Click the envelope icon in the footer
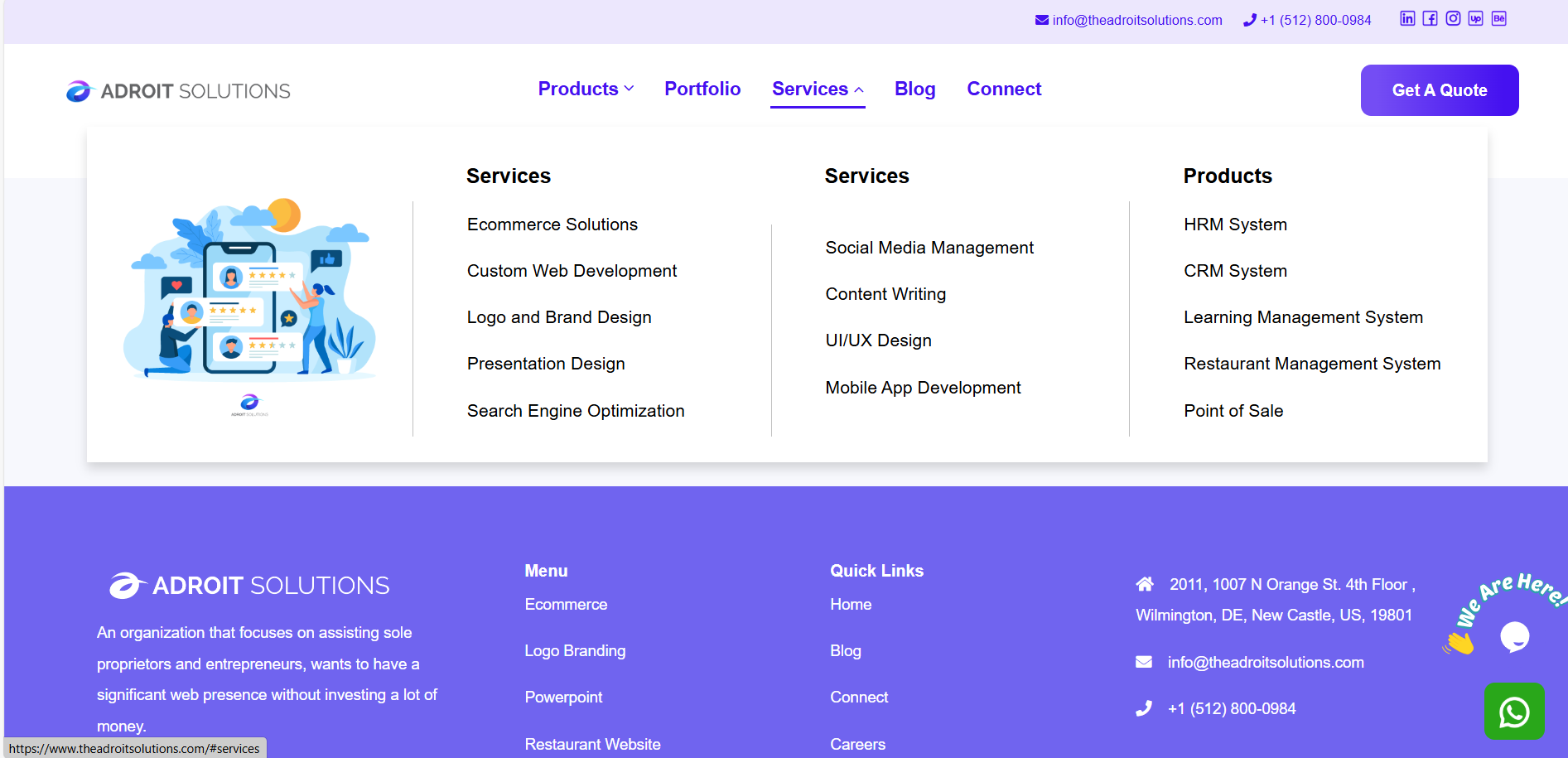This screenshot has width=1568, height=758. click(1144, 662)
